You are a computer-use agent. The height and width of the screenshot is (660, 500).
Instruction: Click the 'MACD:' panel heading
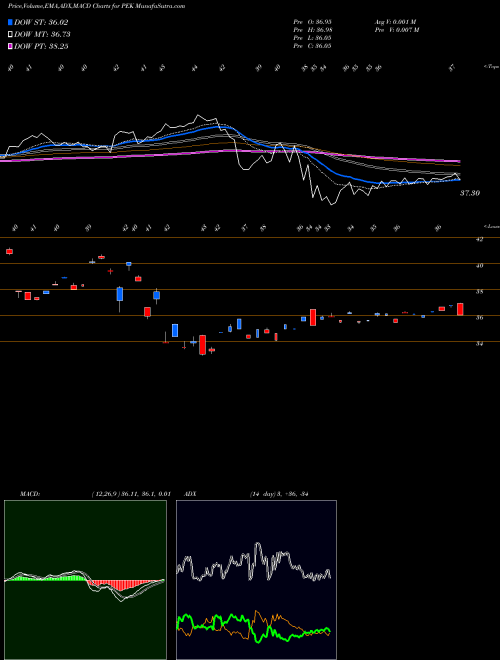(x=30, y=494)
